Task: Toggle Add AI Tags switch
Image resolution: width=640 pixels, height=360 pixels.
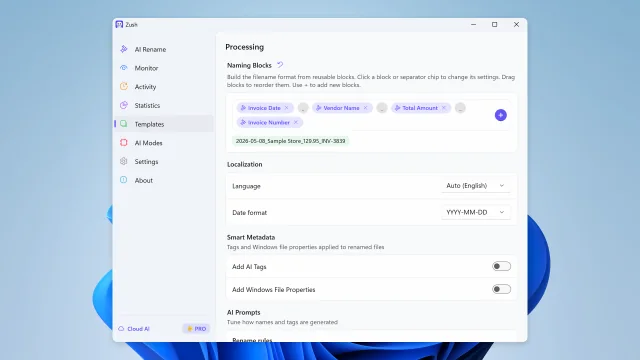Action: 501,266
